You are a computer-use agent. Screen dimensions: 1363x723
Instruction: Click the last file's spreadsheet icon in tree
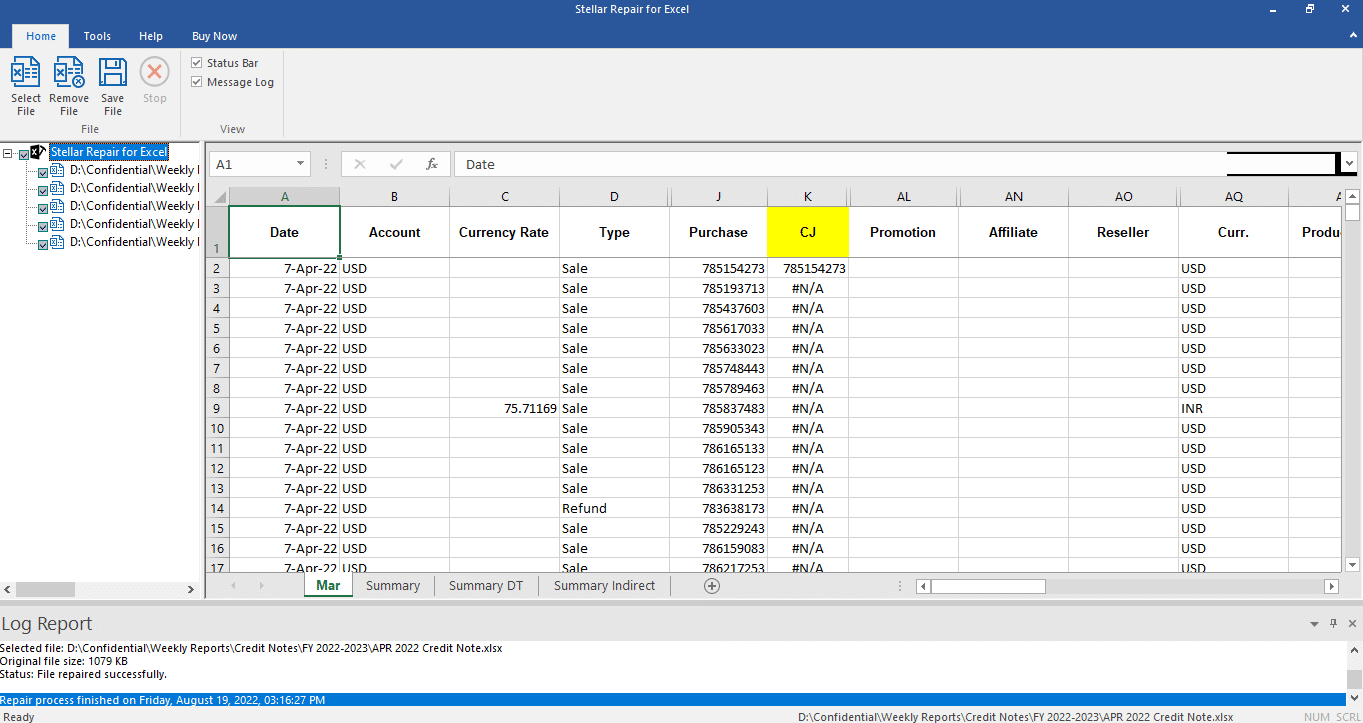point(57,243)
